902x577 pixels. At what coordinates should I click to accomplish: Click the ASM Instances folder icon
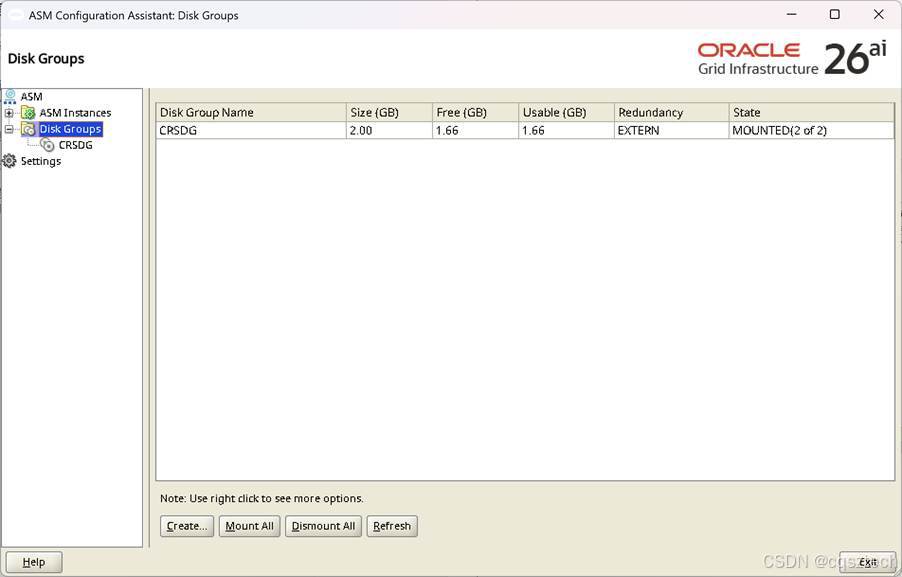point(28,113)
